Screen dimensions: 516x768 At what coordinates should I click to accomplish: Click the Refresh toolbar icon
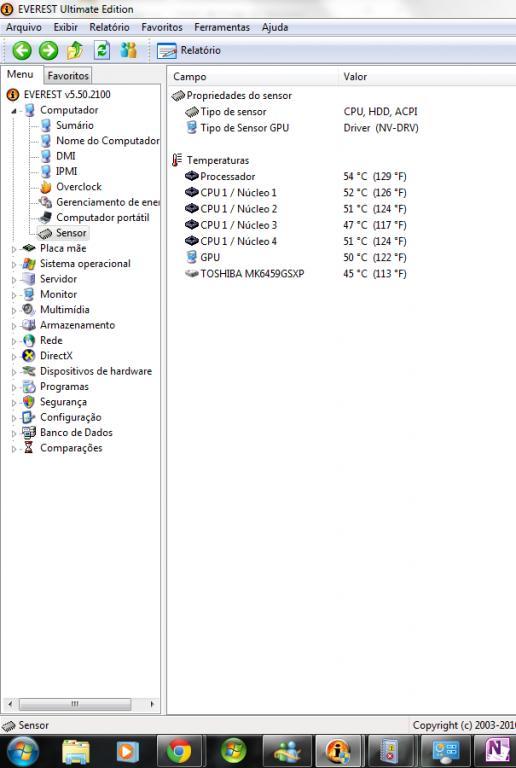pyautogui.click(x=102, y=50)
